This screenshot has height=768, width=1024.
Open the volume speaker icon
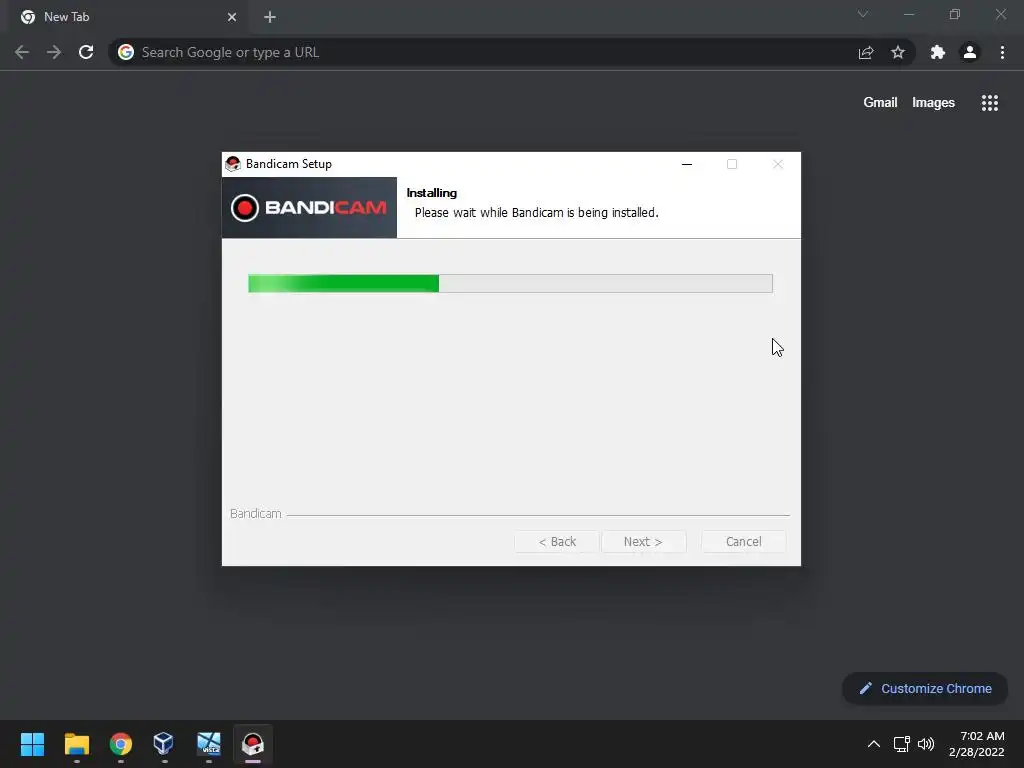[926, 744]
